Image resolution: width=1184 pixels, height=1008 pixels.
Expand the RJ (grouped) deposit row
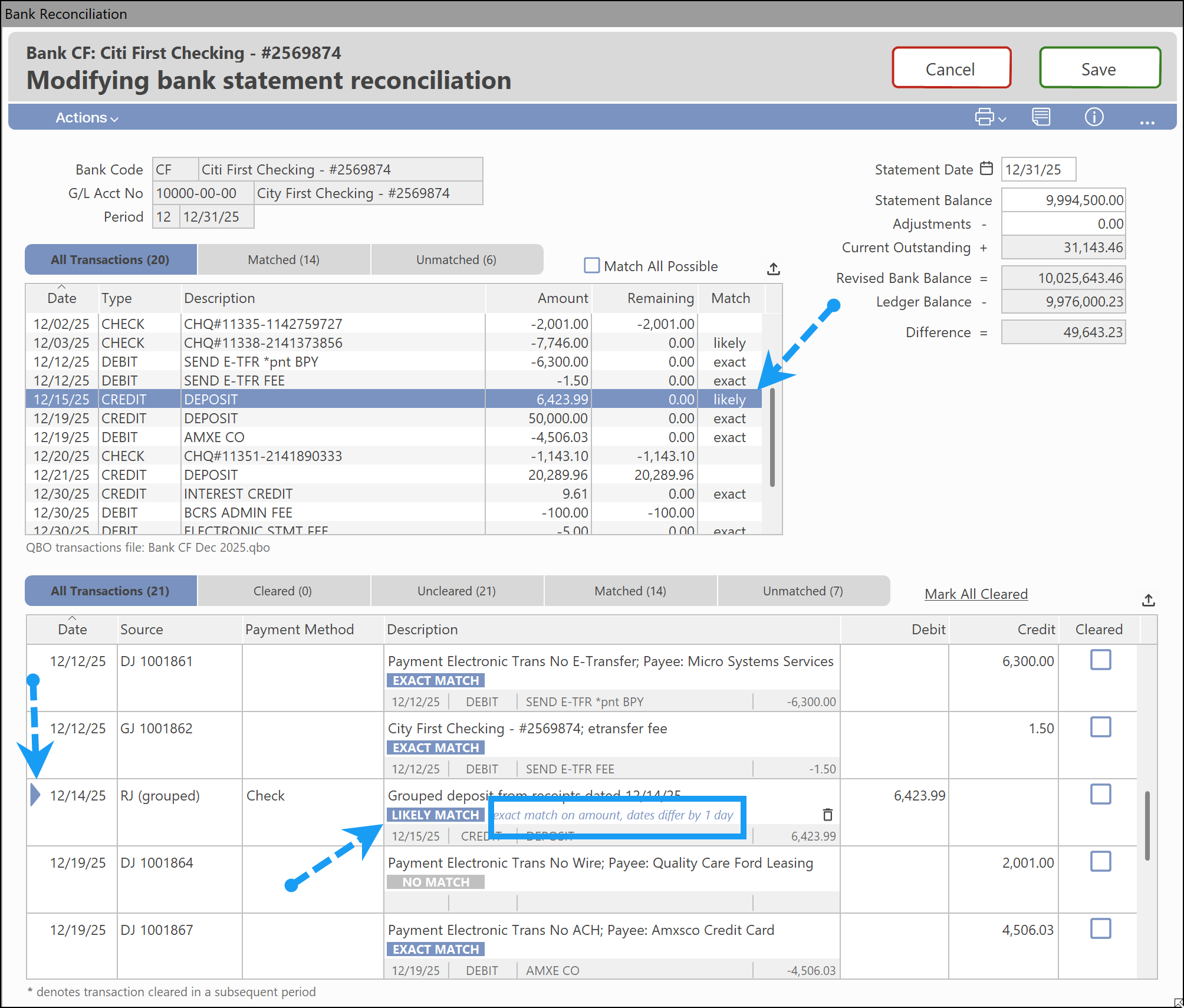35,795
